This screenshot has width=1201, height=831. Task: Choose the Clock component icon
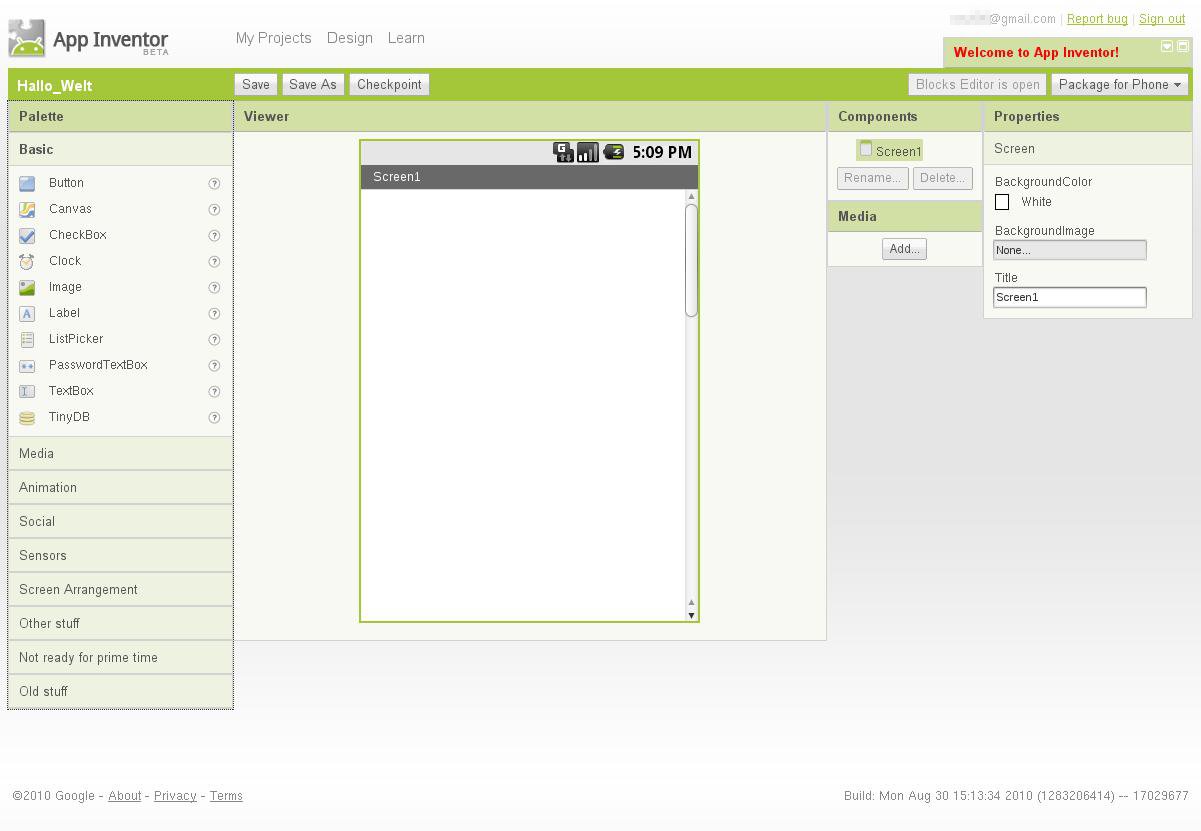click(27, 261)
